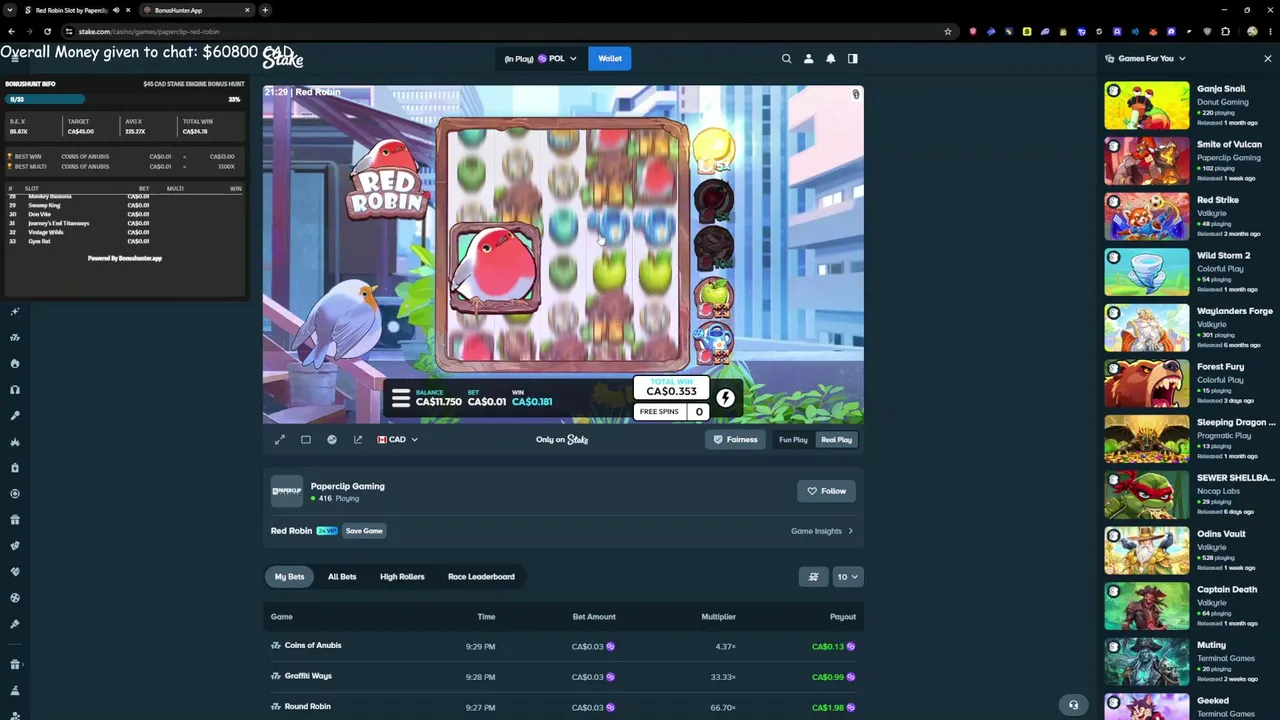Click the lightning turbo spin button
Image resolution: width=1280 pixels, height=720 pixels.
point(725,399)
